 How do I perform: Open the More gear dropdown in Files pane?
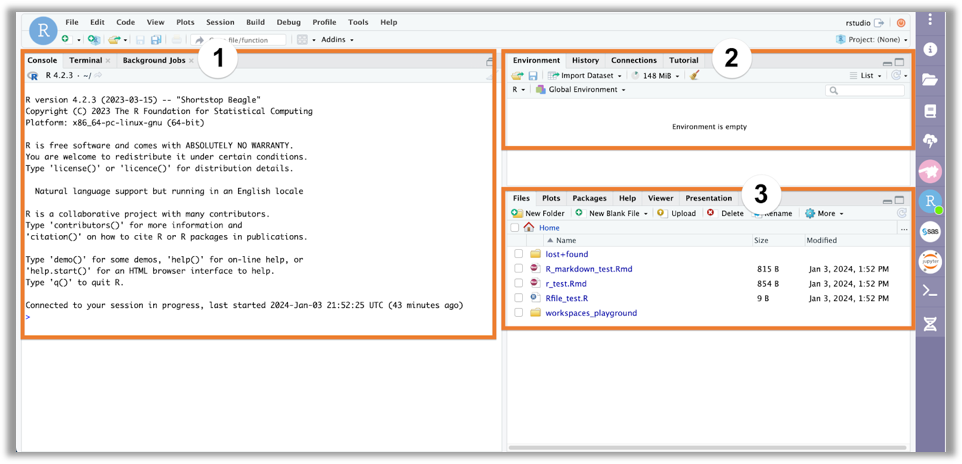(x=825, y=213)
